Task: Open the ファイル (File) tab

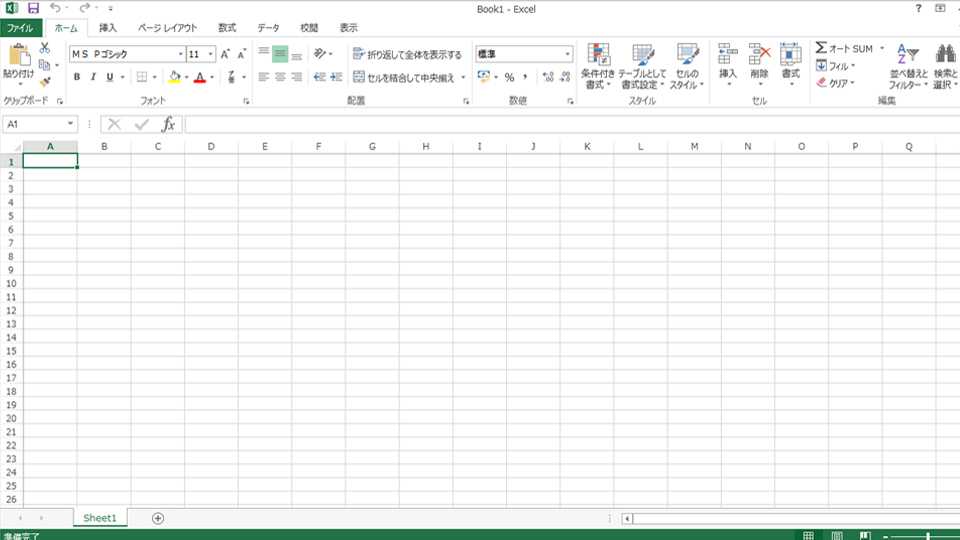Action: pyautogui.click(x=20, y=28)
